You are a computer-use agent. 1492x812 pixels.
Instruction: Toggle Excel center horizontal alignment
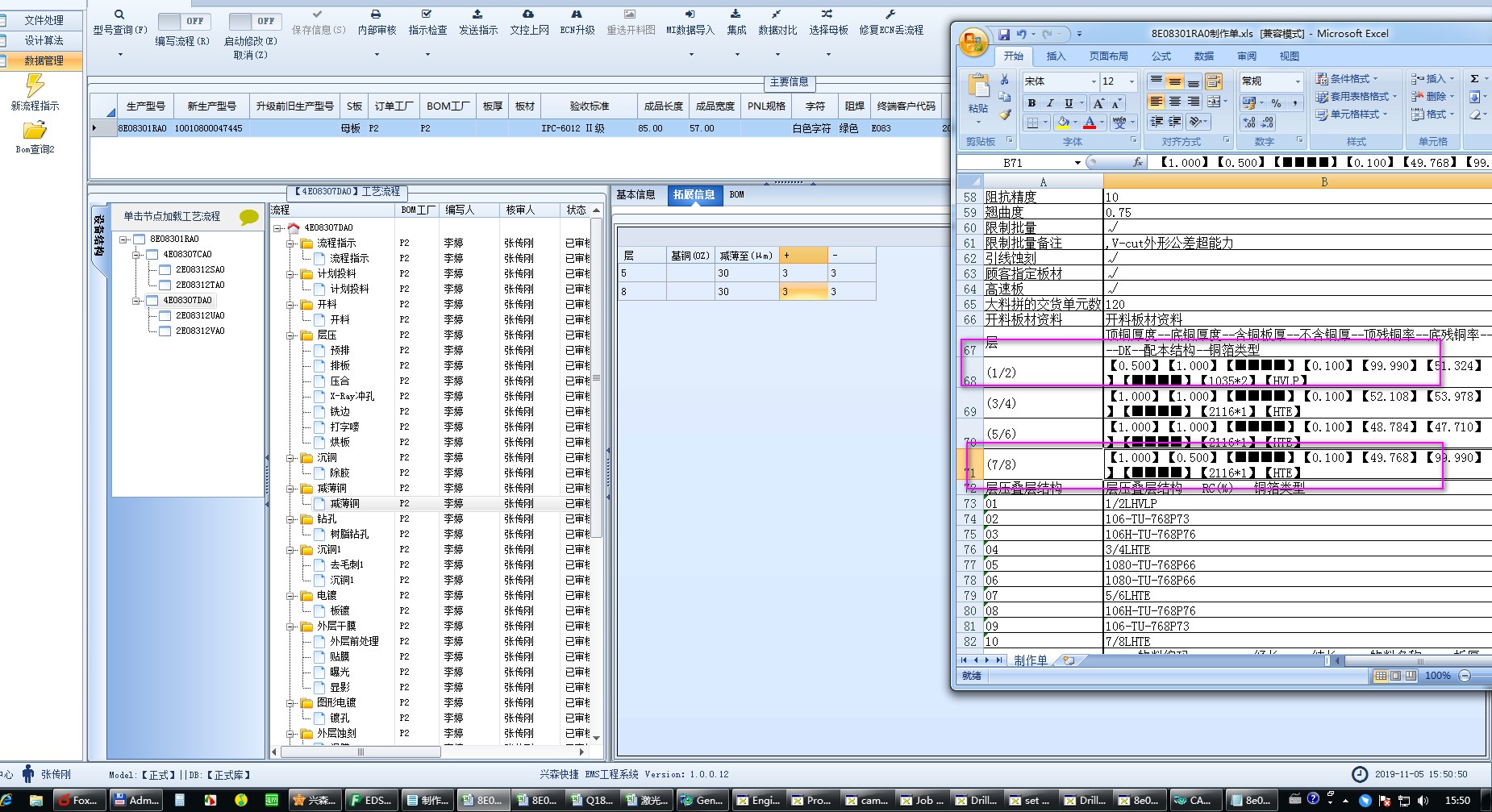click(x=1175, y=102)
